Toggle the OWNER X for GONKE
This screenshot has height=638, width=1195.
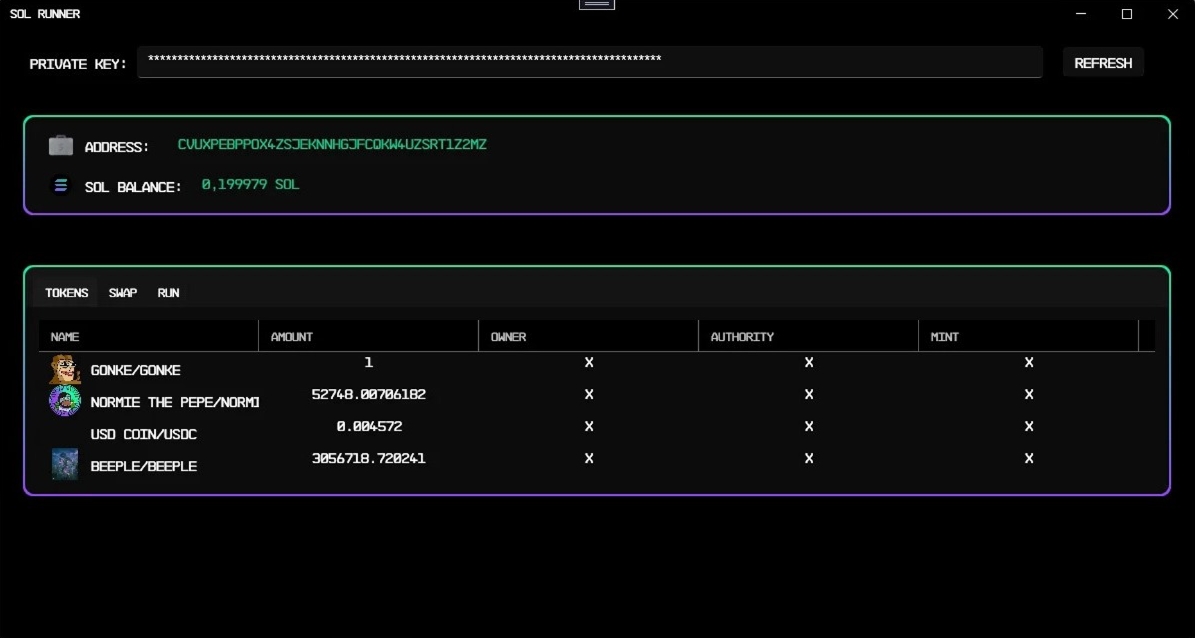click(x=588, y=362)
